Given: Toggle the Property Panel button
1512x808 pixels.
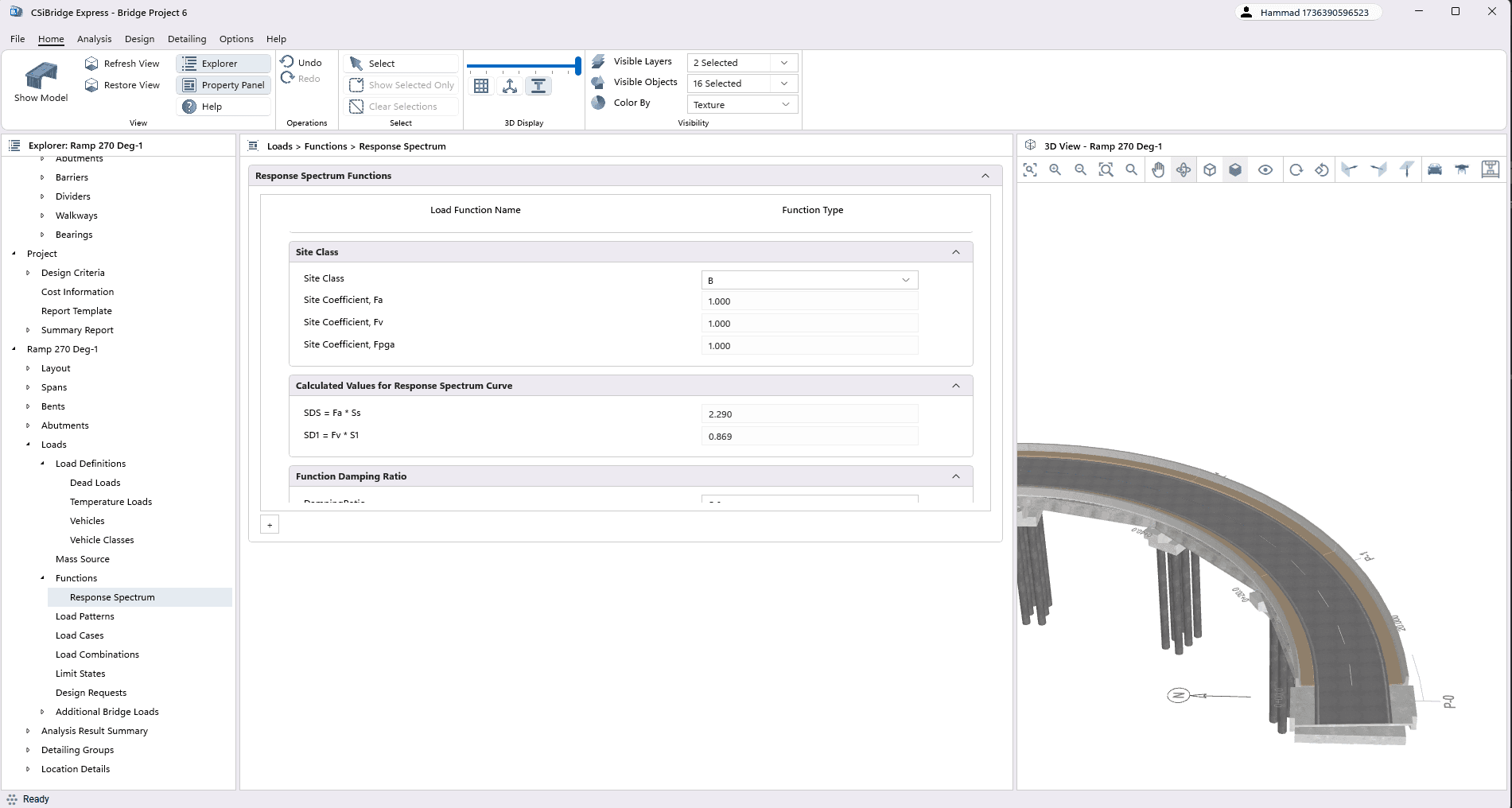Looking at the screenshot, I should click(x=223, y=85).
